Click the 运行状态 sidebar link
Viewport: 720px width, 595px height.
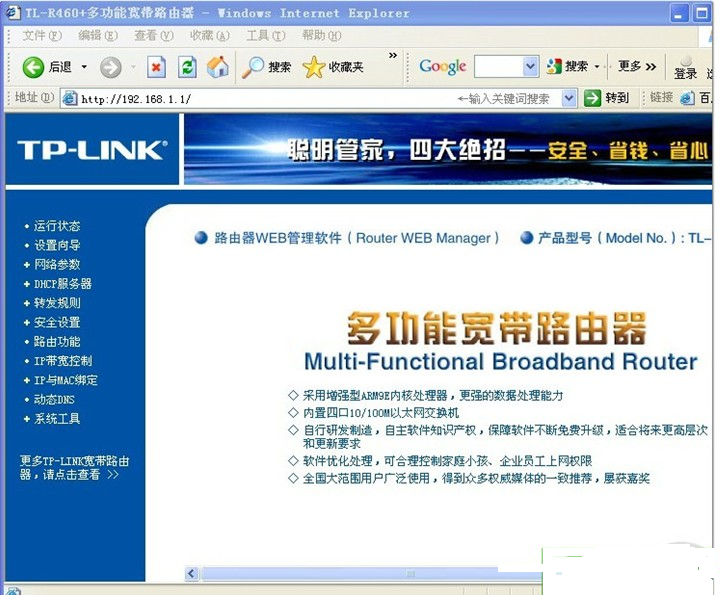tap(57, 226)
